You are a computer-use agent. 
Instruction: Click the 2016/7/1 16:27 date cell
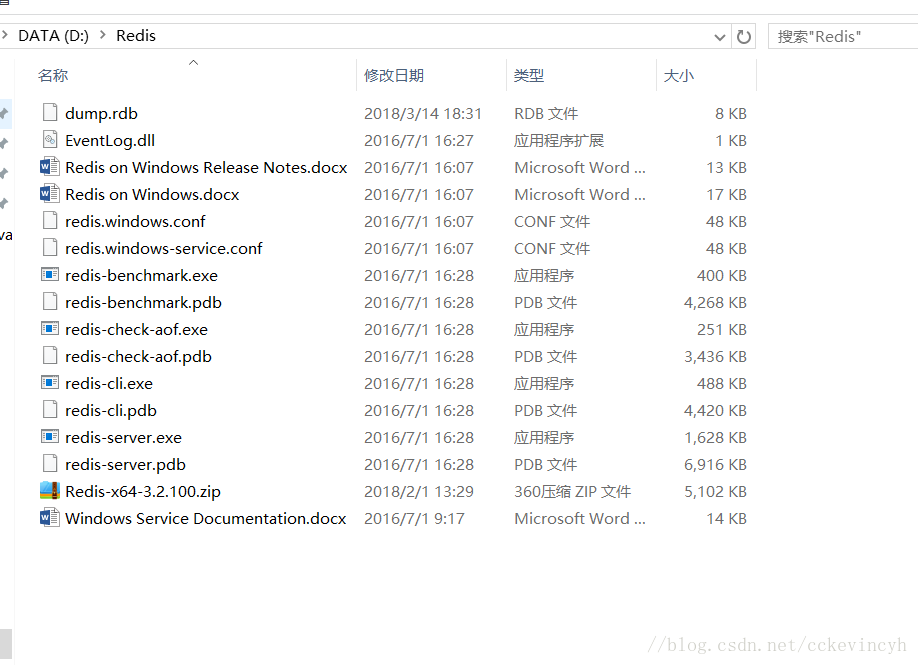pos(419,140)
